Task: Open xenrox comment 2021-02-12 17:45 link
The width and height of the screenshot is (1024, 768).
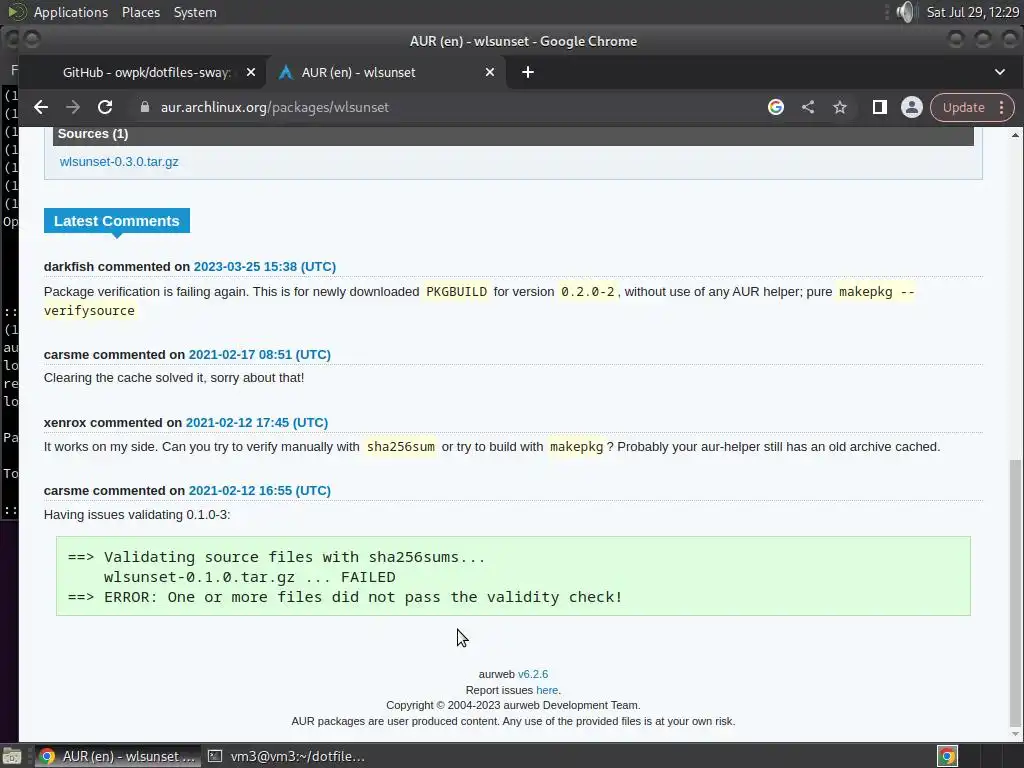Action: (x=257, y=423)
